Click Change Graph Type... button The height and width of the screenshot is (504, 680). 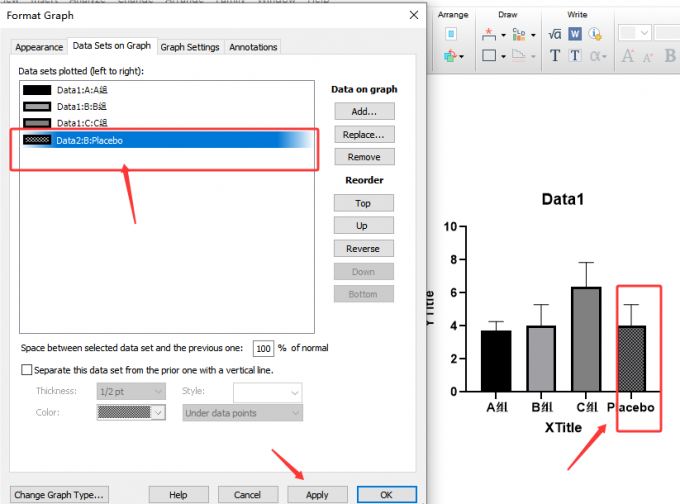[x=59, y=495]
